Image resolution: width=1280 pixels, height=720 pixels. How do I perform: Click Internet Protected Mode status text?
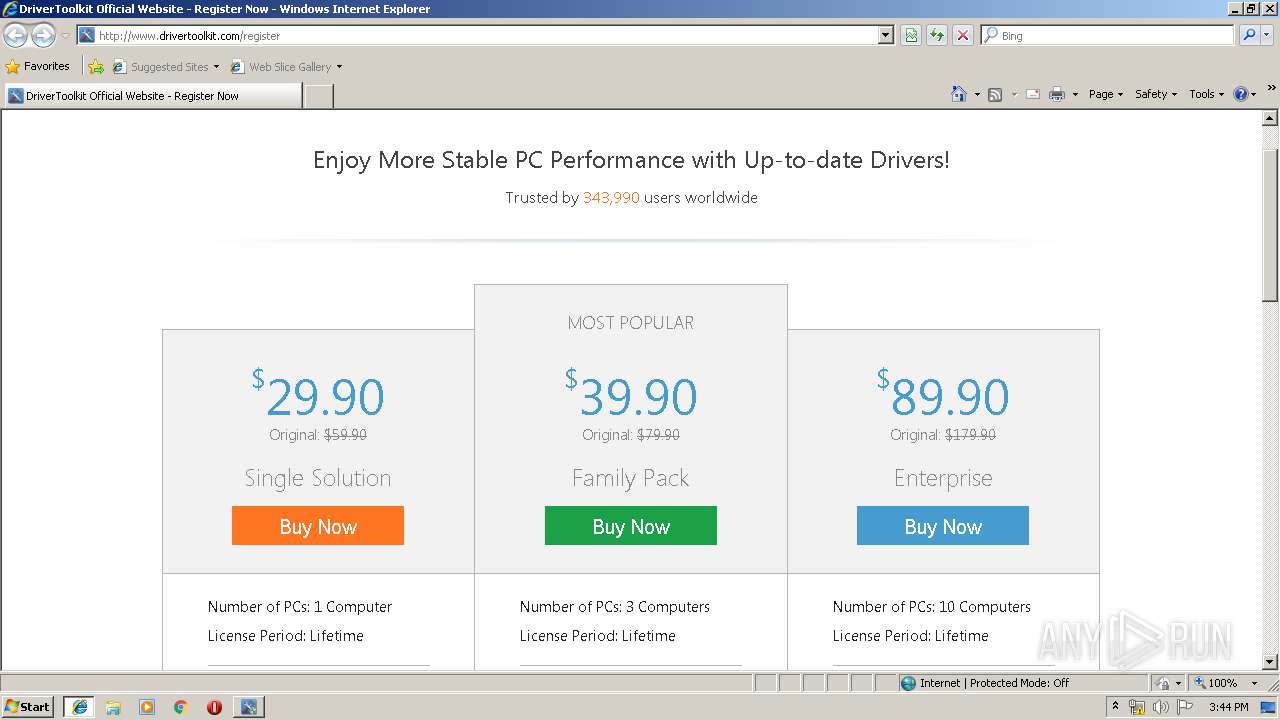tap(994, 683)
